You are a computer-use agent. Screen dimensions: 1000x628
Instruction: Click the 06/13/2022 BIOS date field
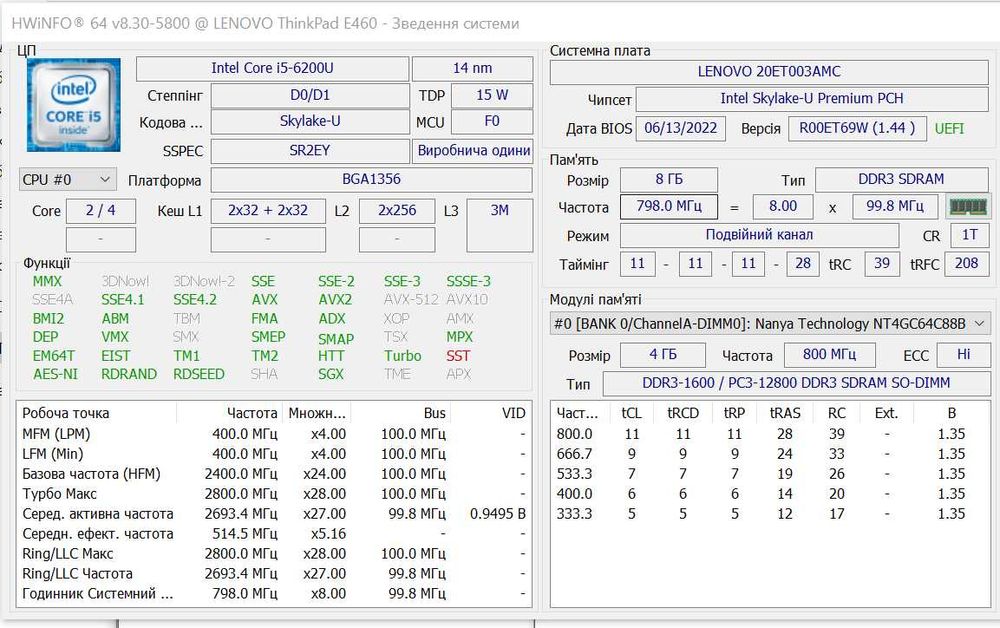point(680,128)
